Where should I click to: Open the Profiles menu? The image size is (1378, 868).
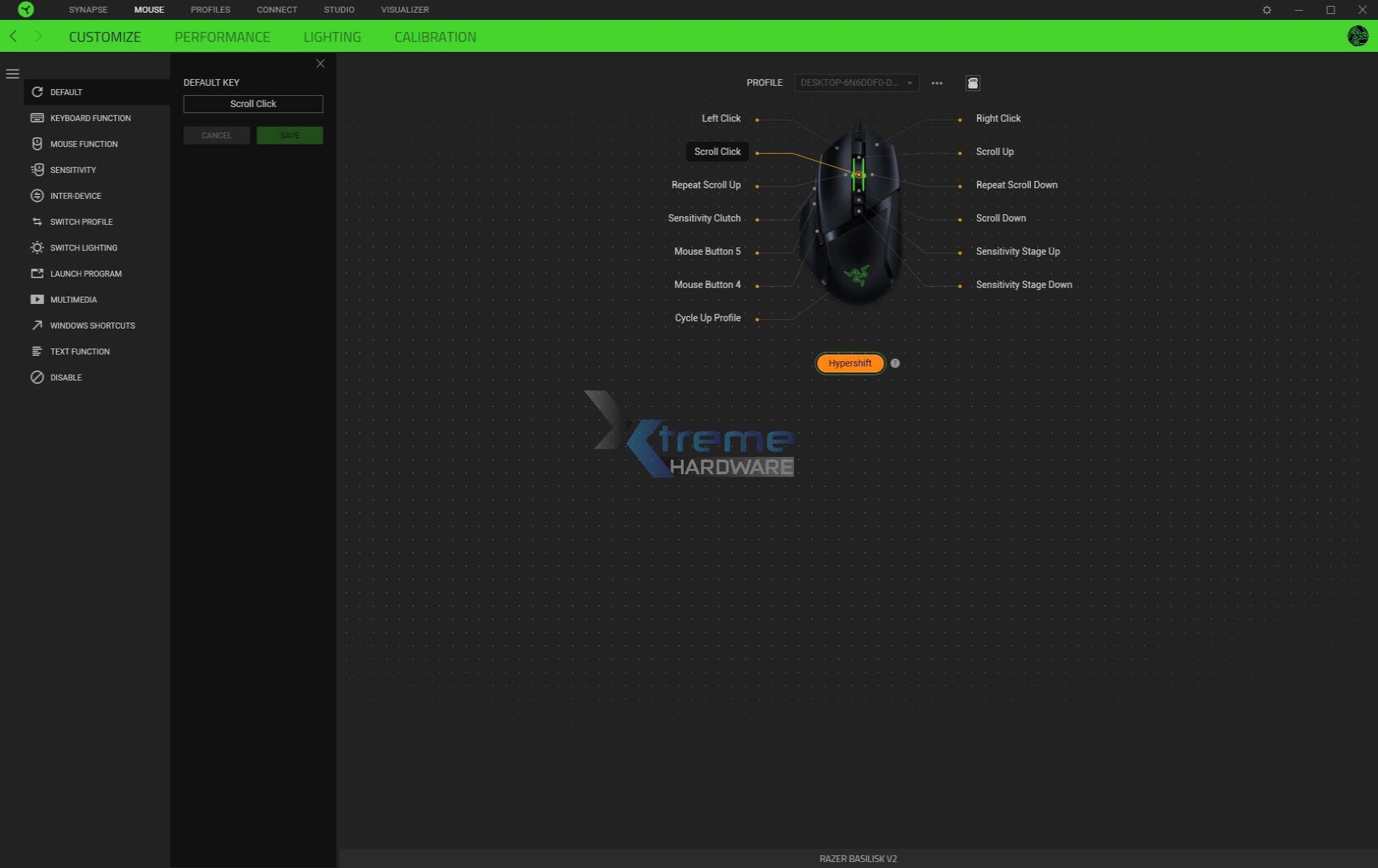tap(209, 9)
